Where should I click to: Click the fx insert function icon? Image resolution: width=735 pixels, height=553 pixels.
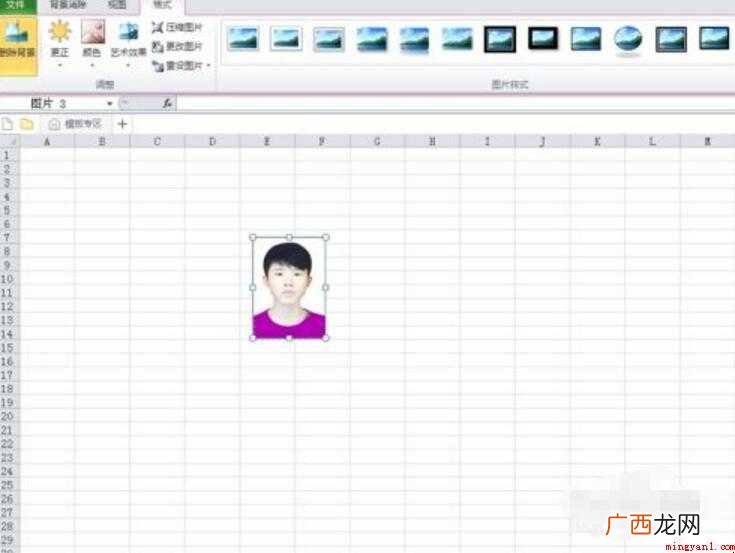pos(167,103)
